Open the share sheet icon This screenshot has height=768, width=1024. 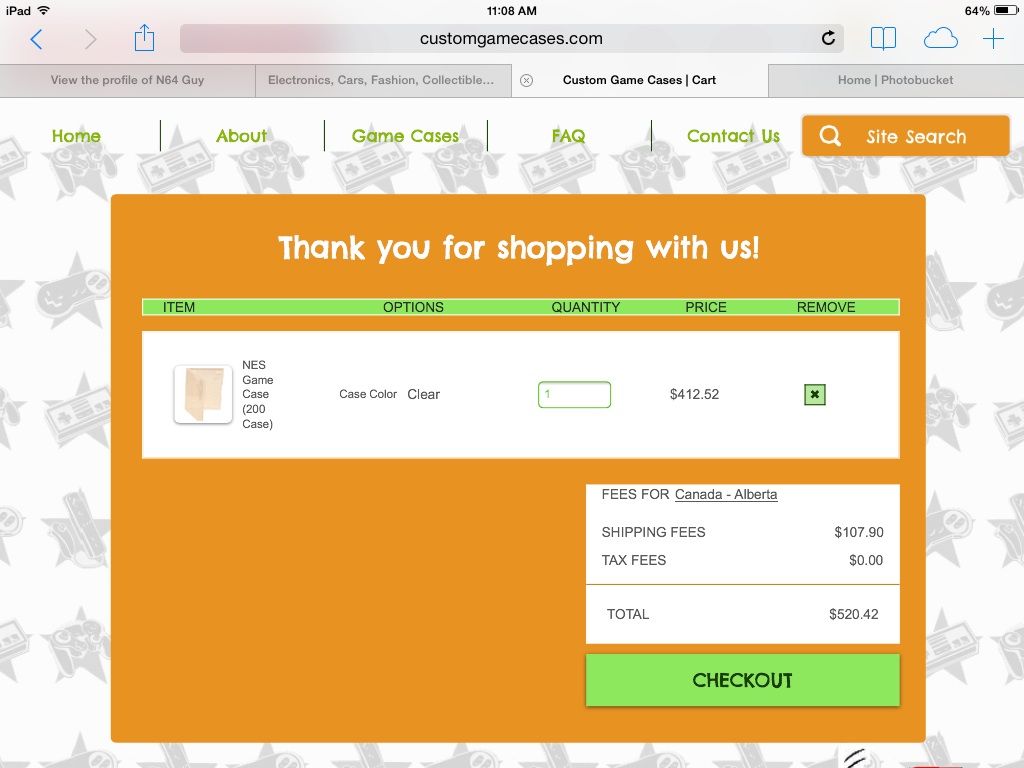coord(144,38)
